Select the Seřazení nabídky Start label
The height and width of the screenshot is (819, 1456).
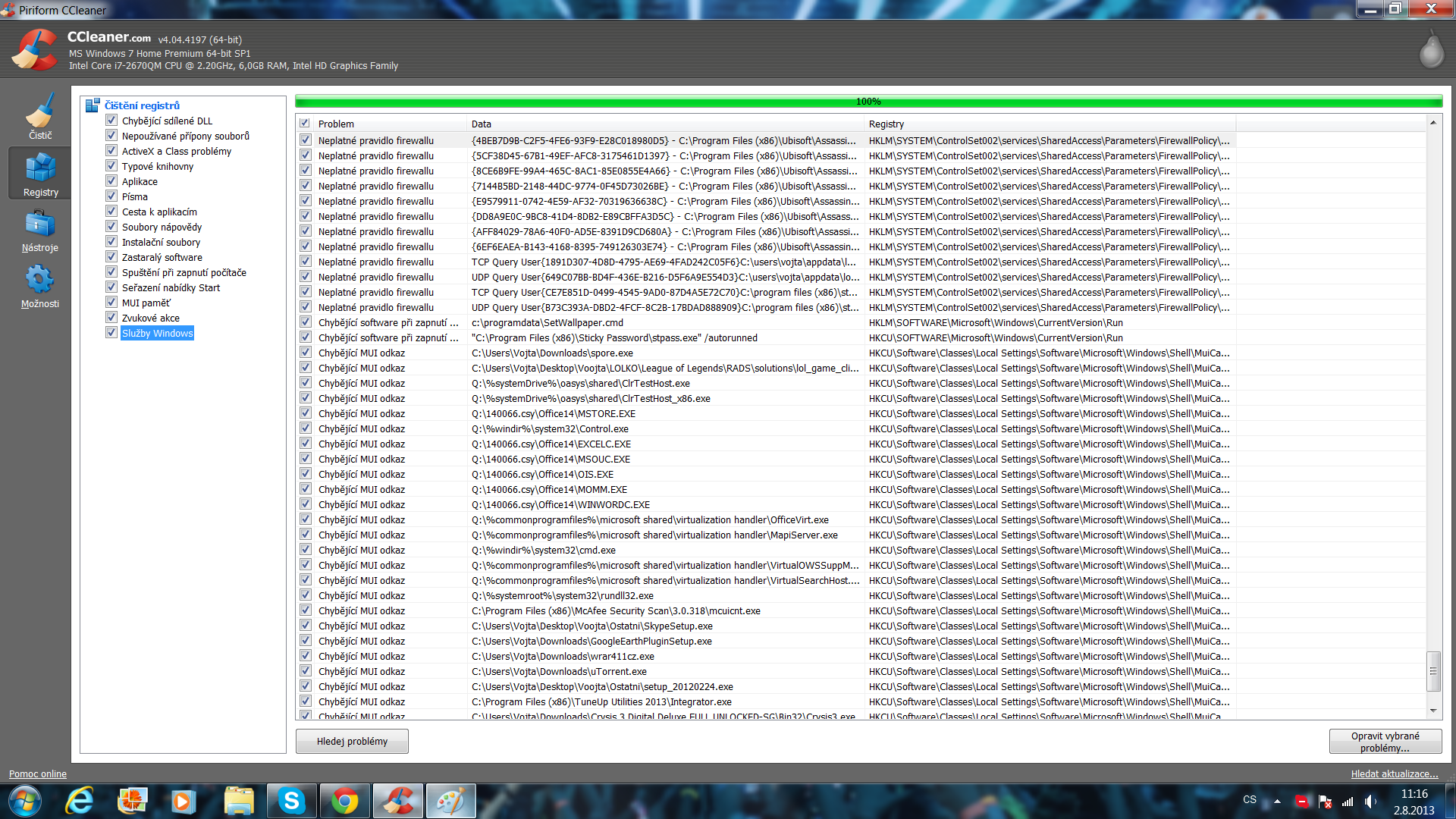(x=171, y=287)
